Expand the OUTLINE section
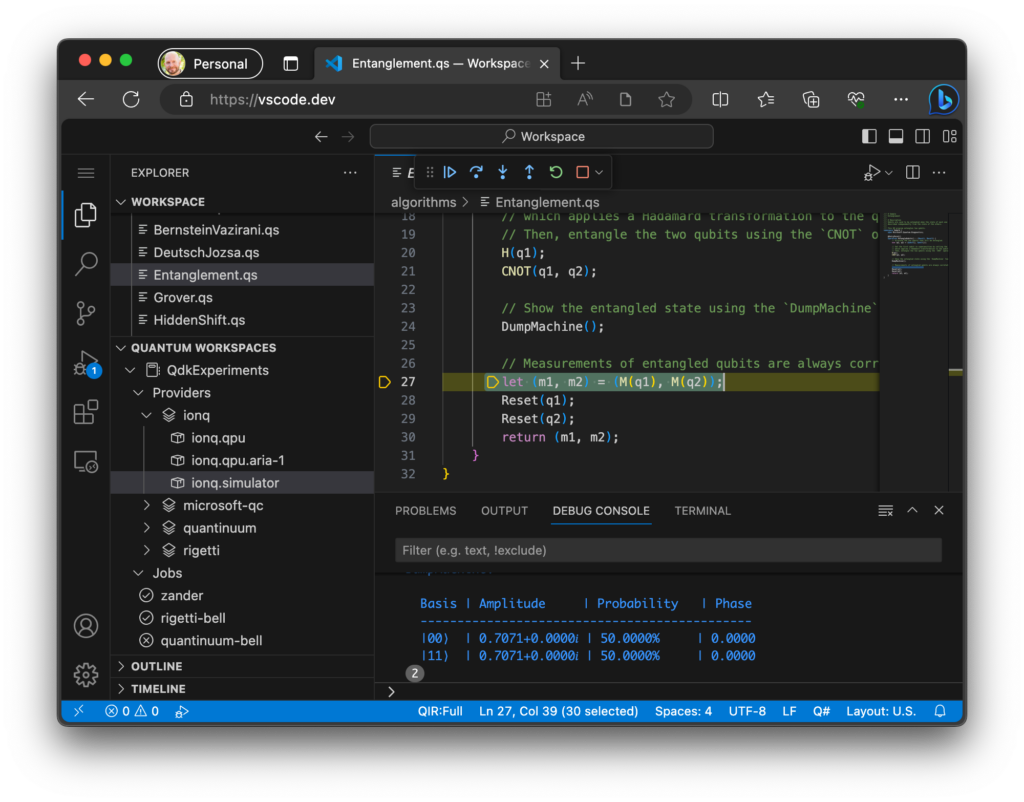The height and width of the screenshot is (802, 1024). pyautogui.click(x=156, y=666)
